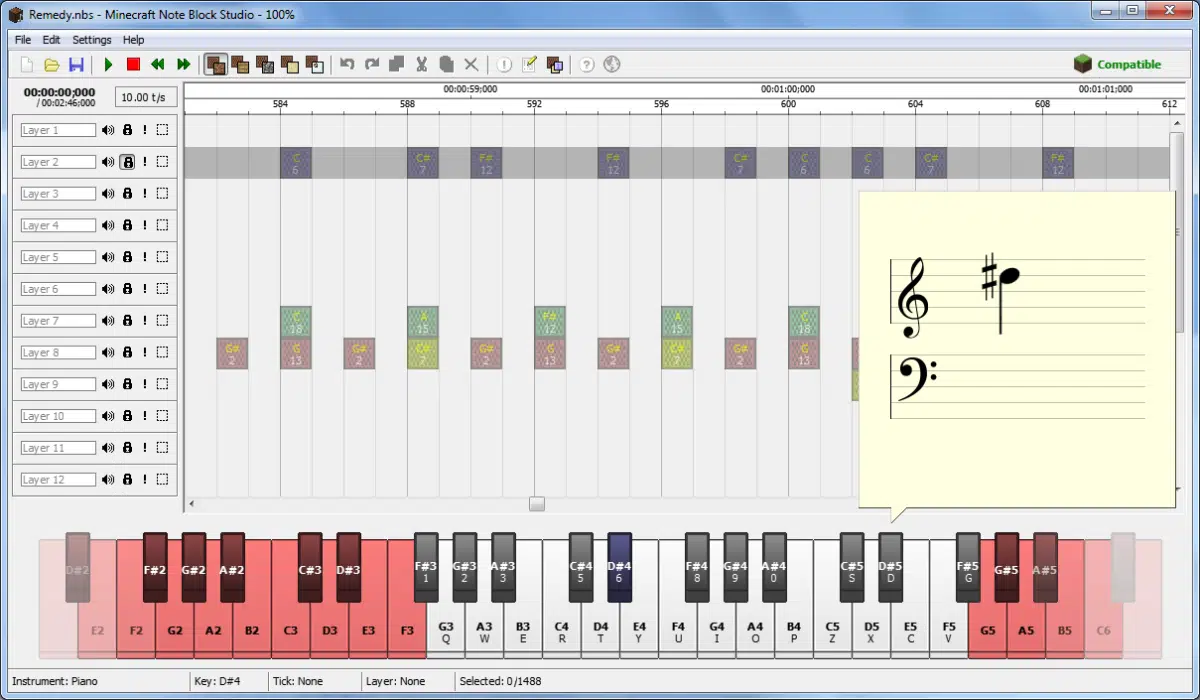Image resolution: width=1200 pixels, height=700 pixels.
Task: Click the Layer 7 name field
Action: coord(58,321)
